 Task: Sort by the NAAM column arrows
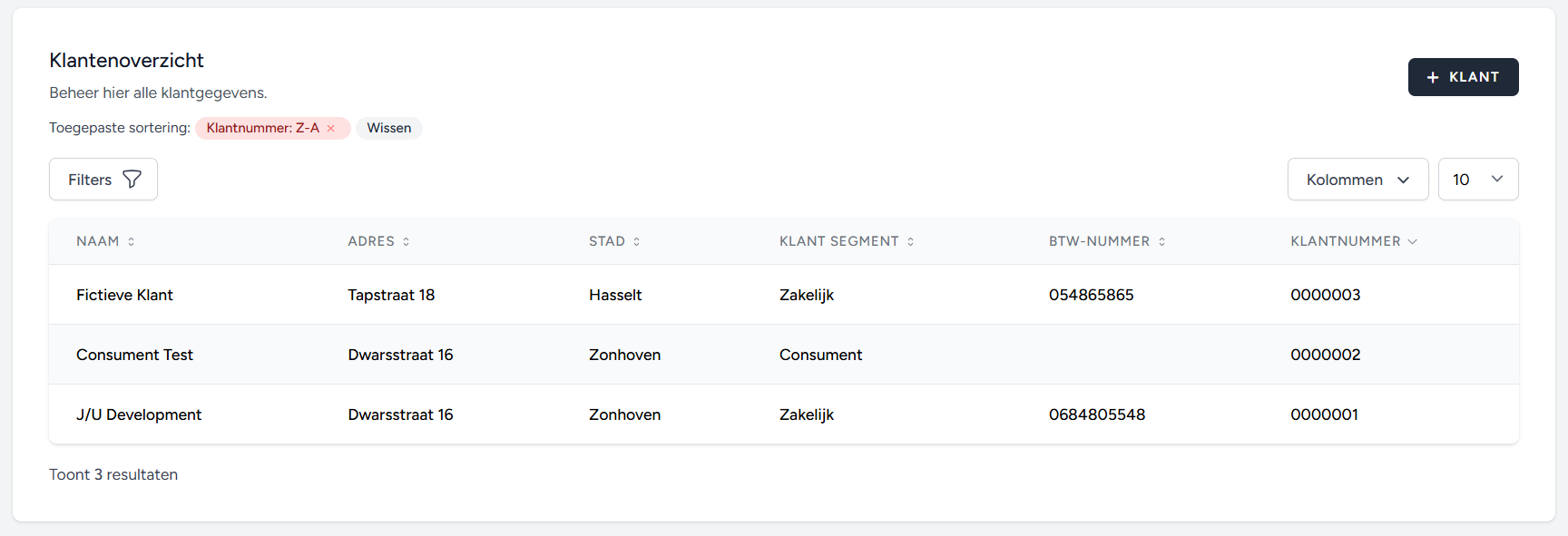132,241
